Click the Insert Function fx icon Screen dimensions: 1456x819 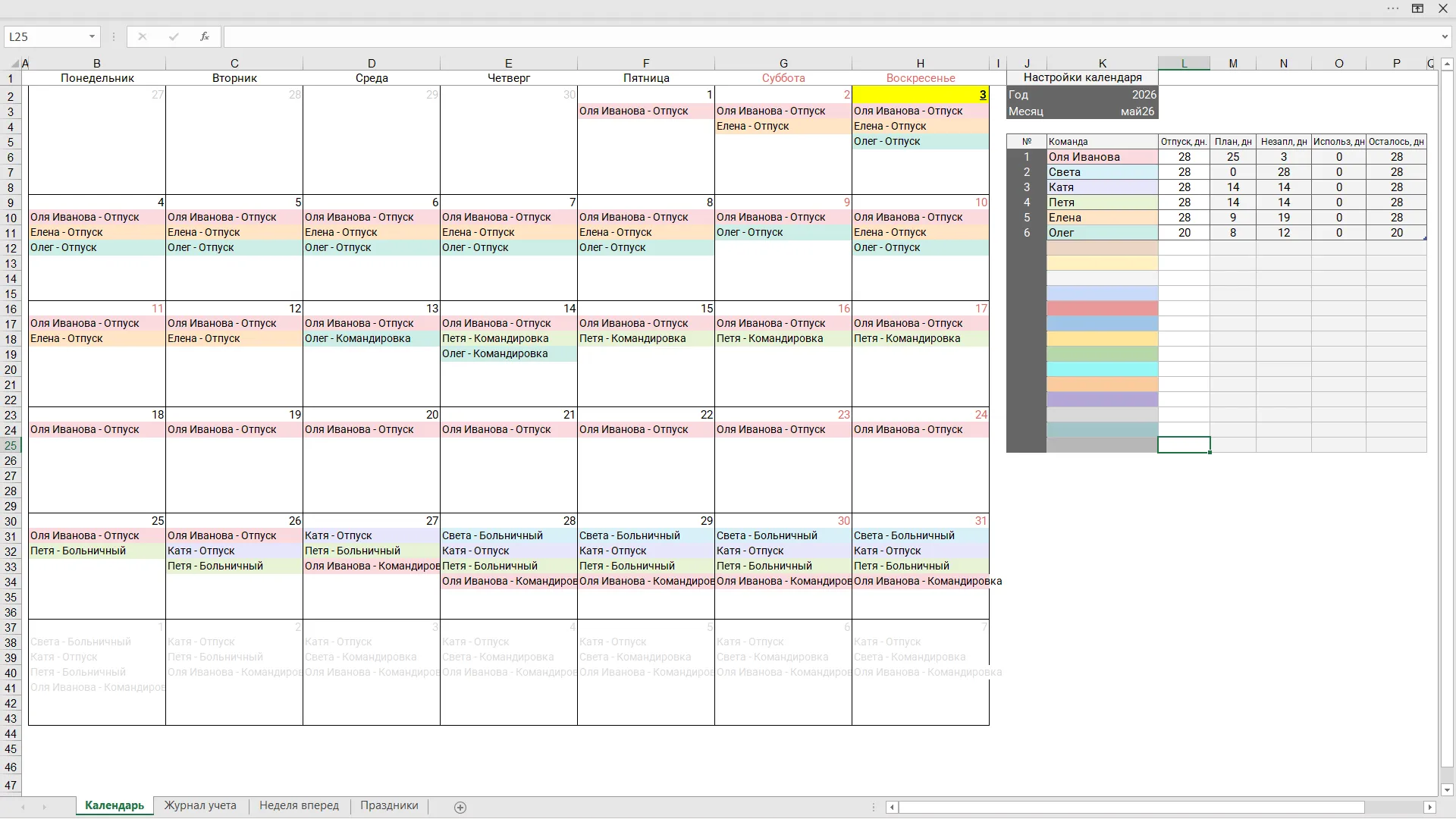pos(204,36)
